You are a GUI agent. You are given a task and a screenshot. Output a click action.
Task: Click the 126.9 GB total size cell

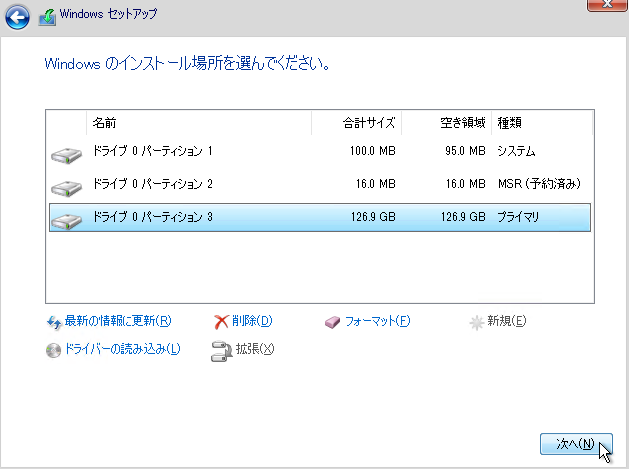[x=373, y=217]
